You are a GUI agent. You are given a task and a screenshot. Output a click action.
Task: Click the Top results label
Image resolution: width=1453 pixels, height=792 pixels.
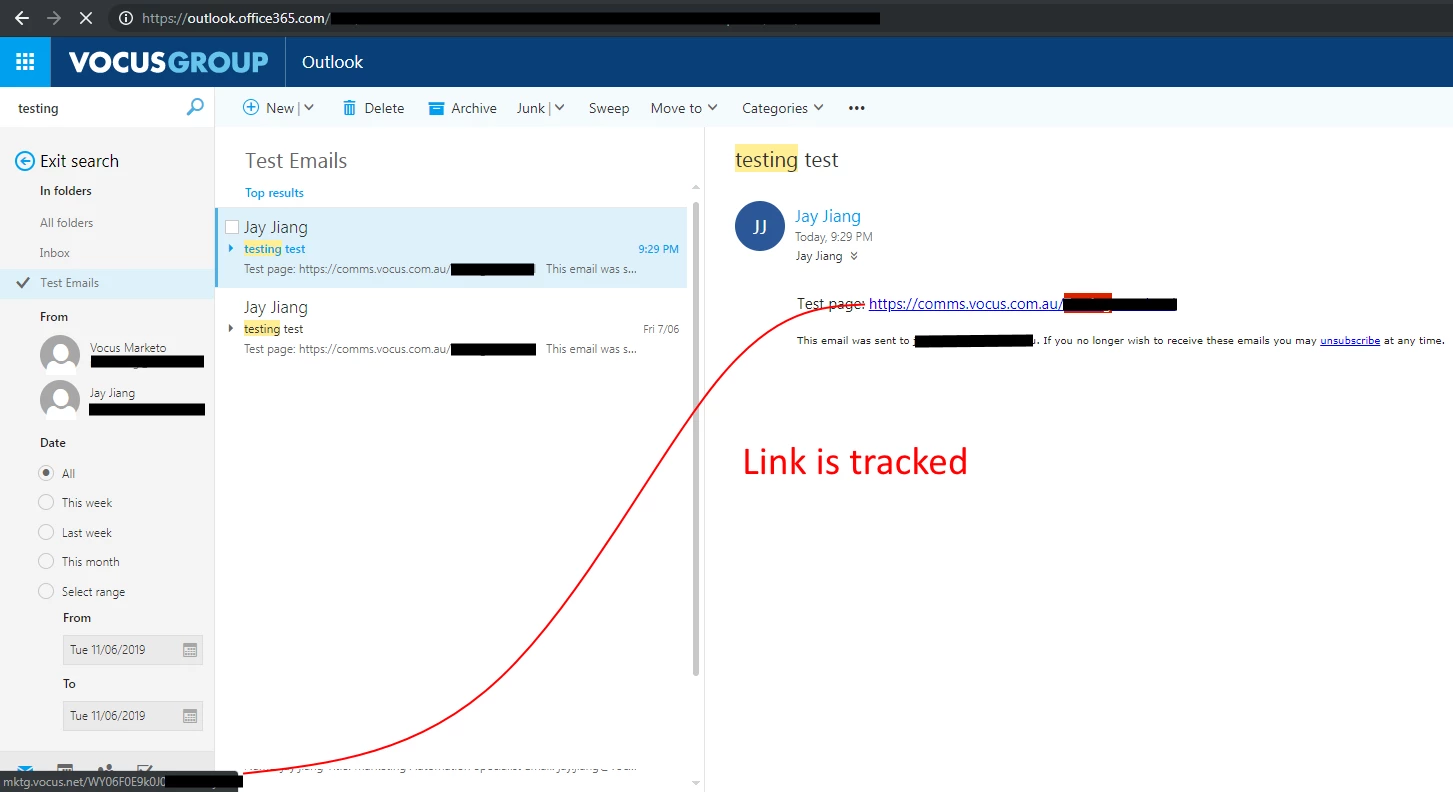pyautogui.click(x=274, y=193)
